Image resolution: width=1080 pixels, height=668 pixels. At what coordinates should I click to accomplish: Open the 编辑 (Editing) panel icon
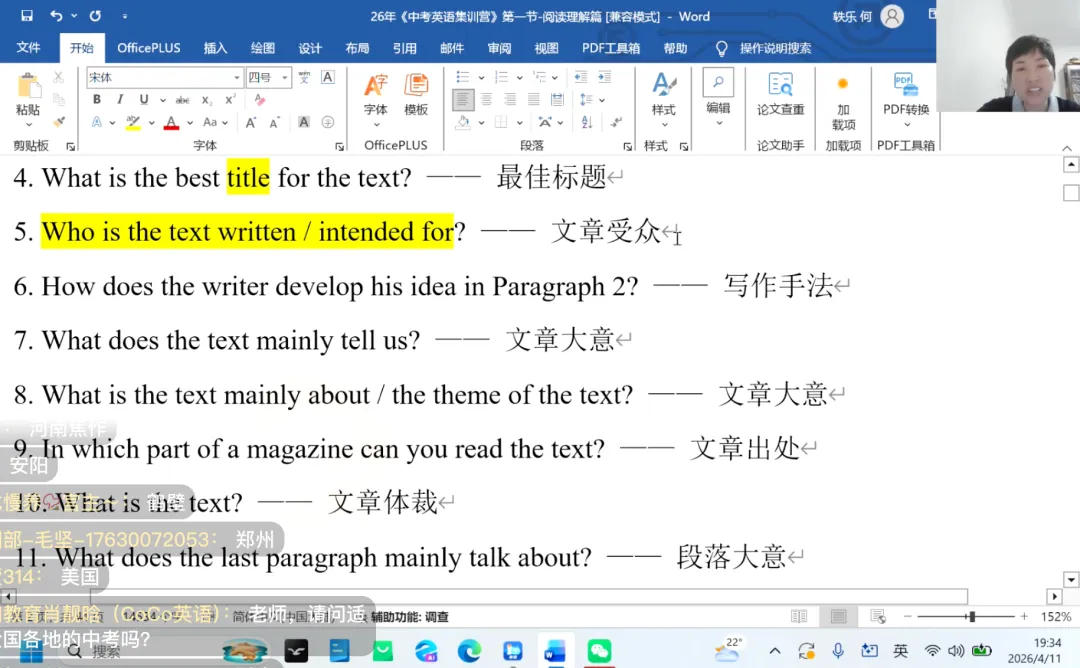click(x=717, y=81)
